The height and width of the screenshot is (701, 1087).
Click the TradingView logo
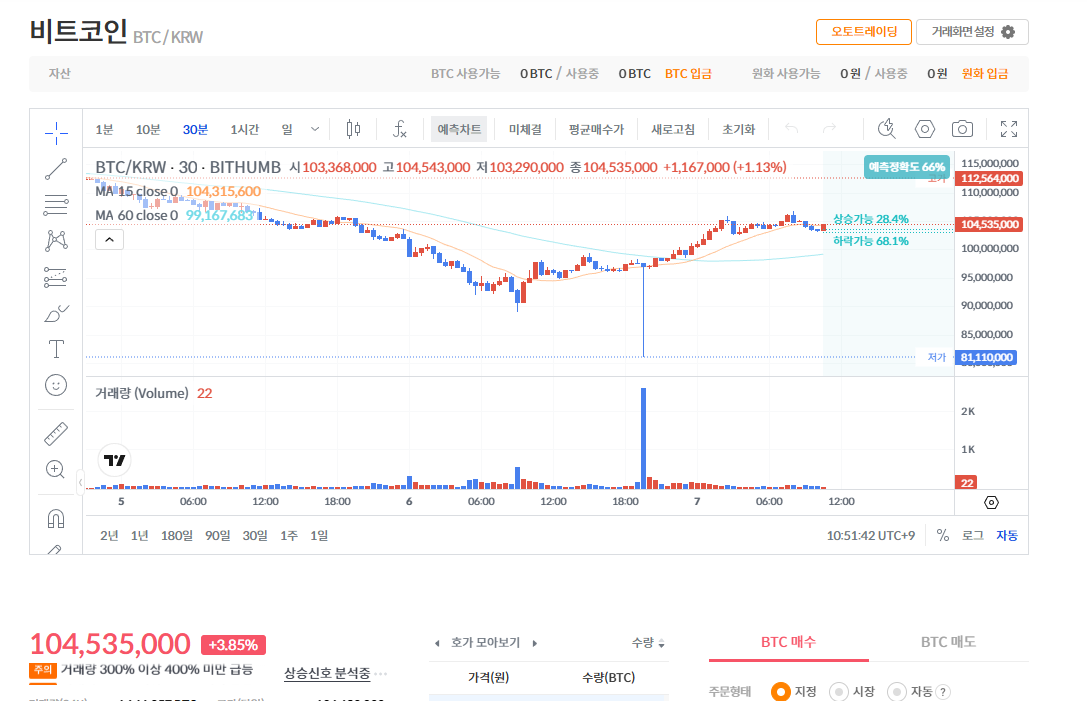pyautogui.click(x=114, y=460)
